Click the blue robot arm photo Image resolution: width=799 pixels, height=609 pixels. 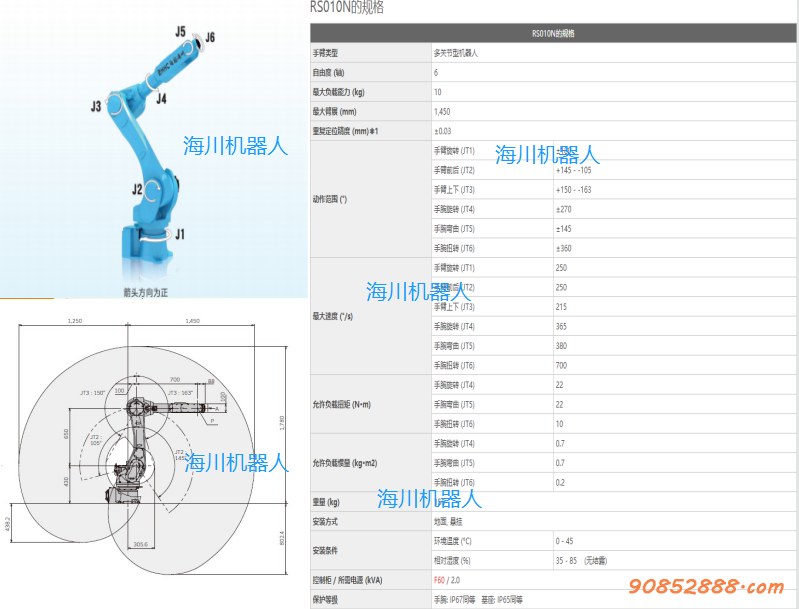153,150
